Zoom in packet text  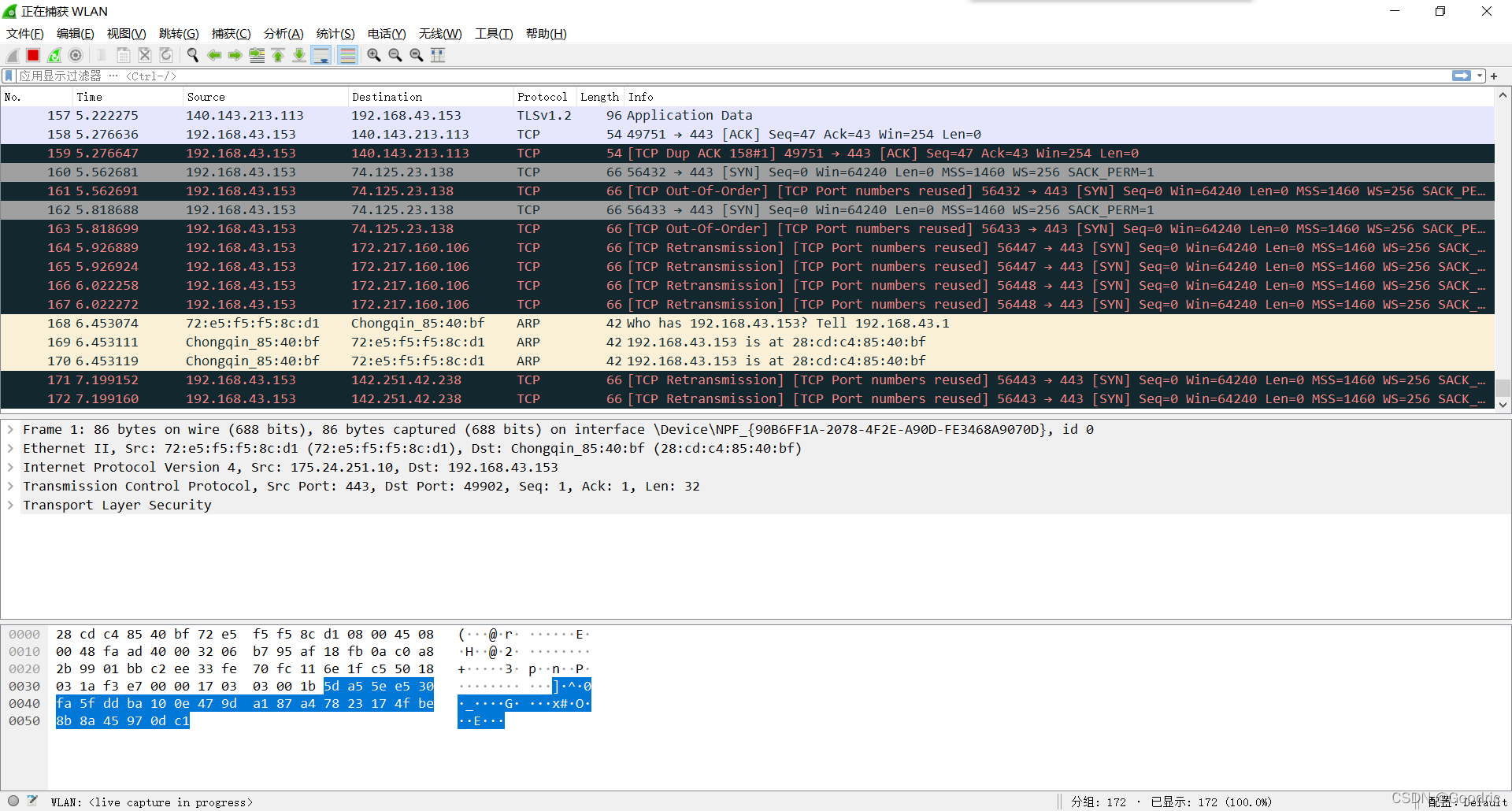[374, 55]
